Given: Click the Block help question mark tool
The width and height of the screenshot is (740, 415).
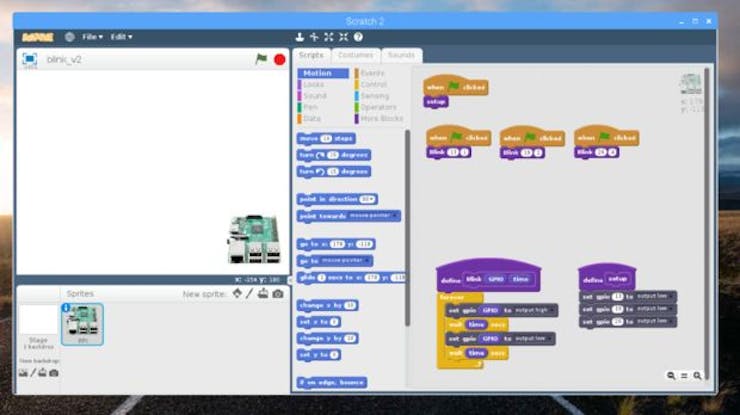Looking at the screenshot, I should coord(358,37).
